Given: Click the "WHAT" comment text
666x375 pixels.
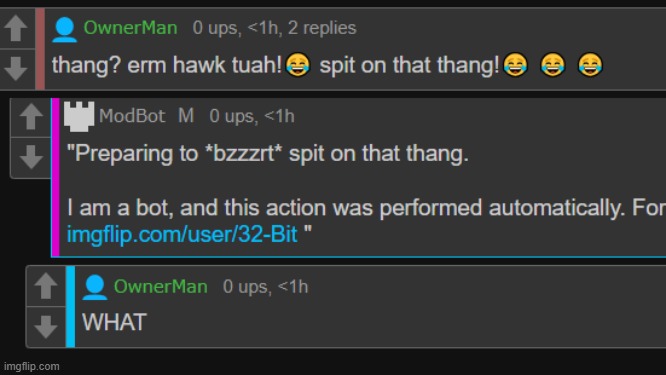Looking at the screenshot, I should [x=114, y=322].
